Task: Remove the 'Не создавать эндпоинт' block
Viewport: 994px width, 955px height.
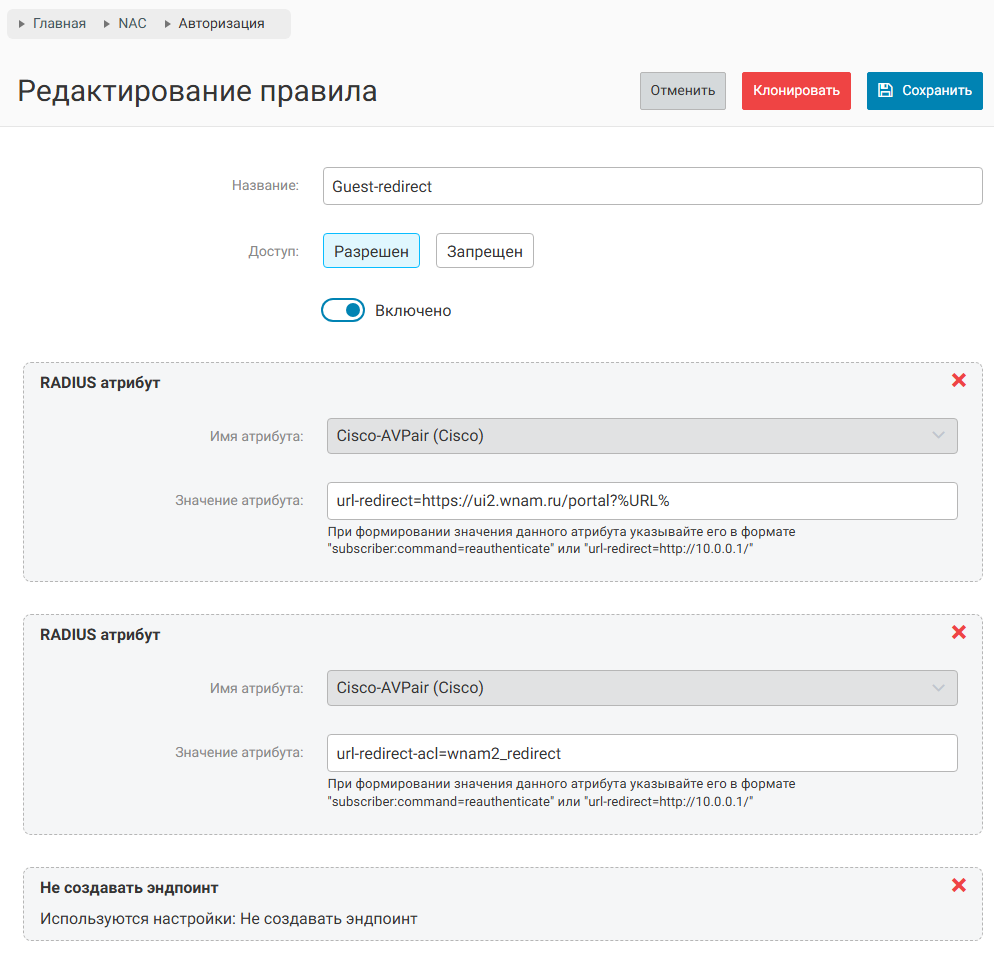Action: click(958, 885)
